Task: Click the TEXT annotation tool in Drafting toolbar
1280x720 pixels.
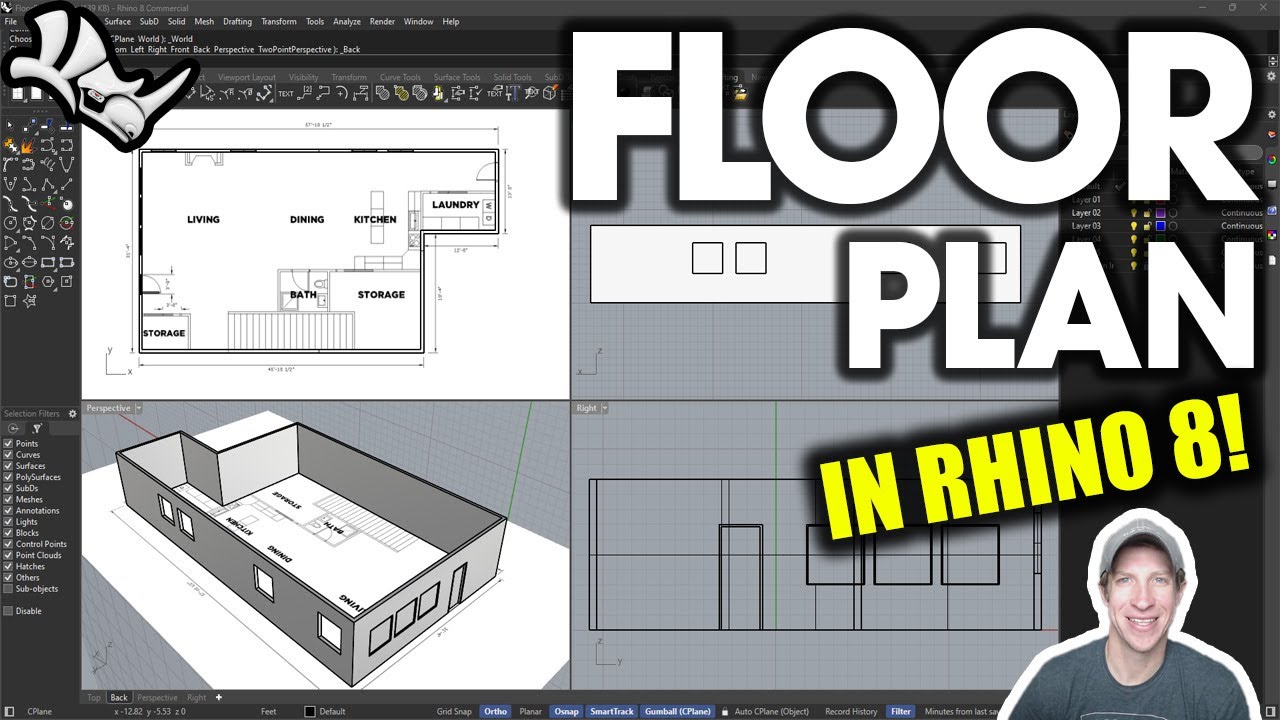Action: pyautogui.click(x=286, y=93)
